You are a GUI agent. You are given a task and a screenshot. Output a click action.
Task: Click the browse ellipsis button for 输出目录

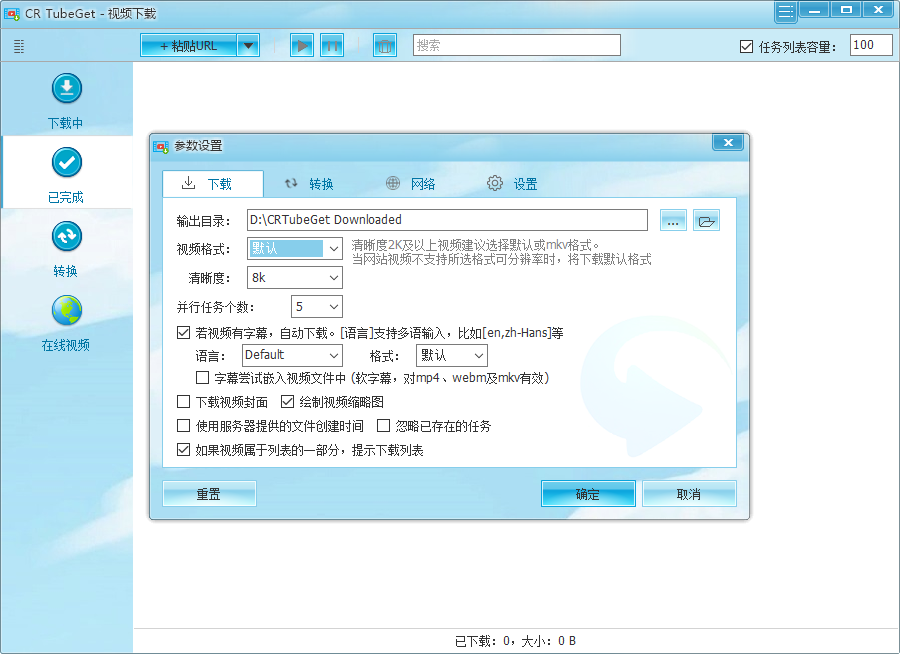click(673, 221)
